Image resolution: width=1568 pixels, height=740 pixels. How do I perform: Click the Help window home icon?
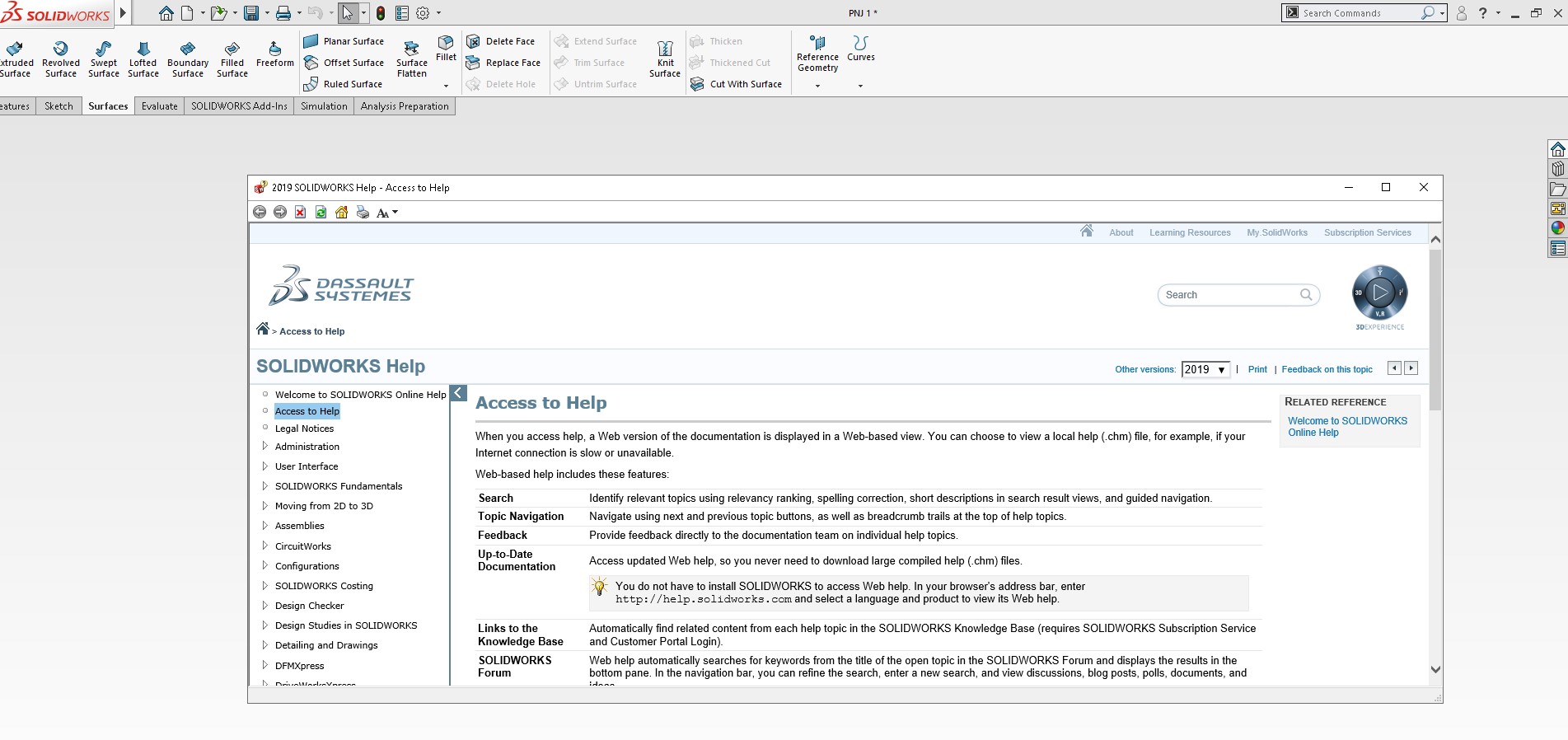[342, 213]
